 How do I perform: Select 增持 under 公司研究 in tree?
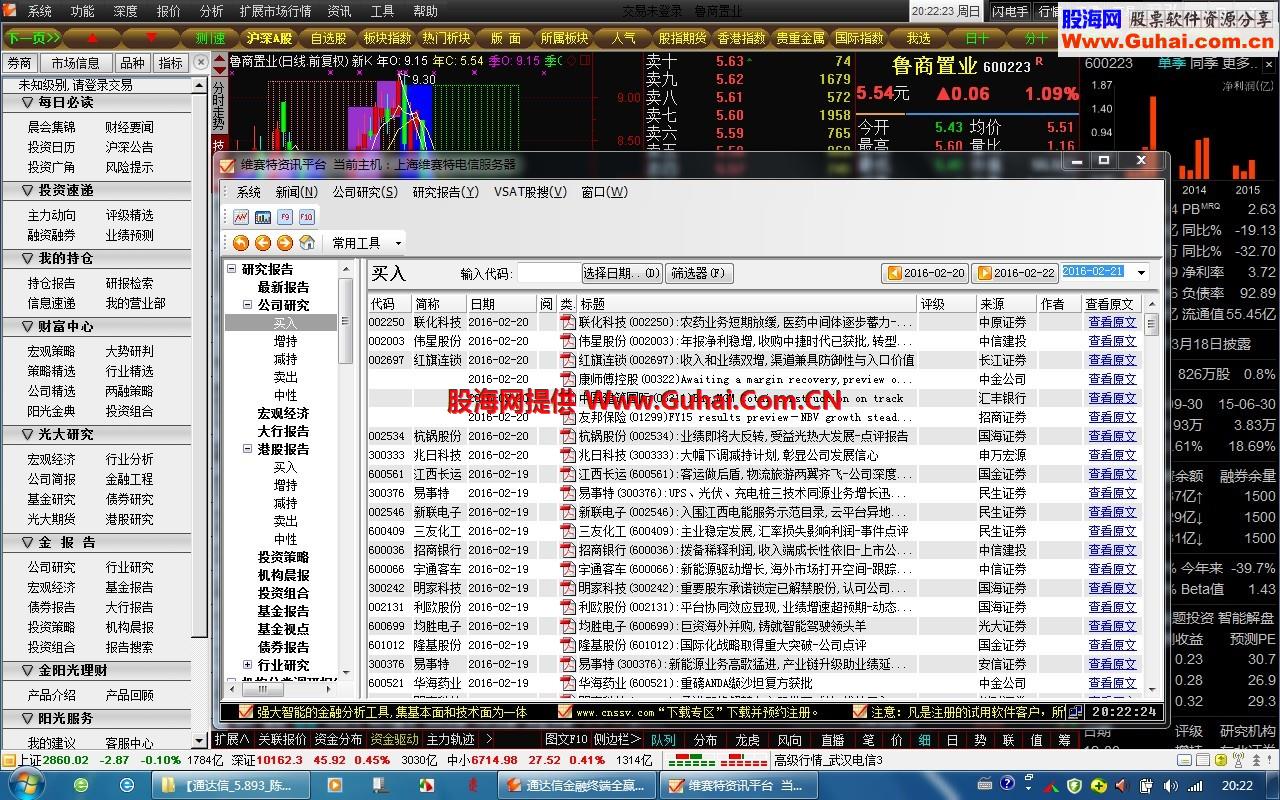pyautogui.click(x=285, y=341)
